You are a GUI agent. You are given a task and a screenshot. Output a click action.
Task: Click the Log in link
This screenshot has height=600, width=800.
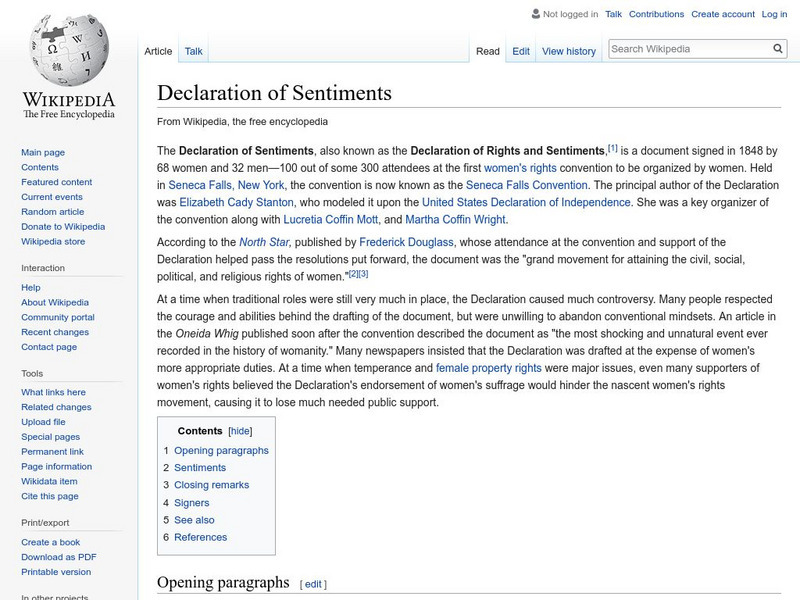(x=774, y=14)
